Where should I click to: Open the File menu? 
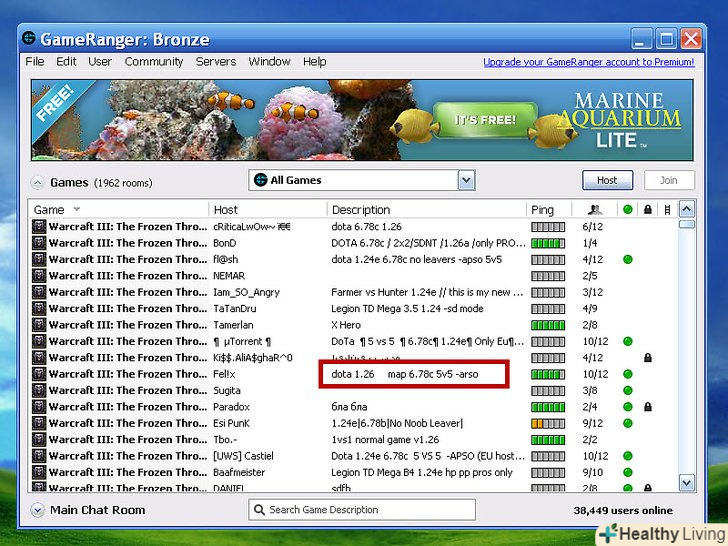coord(35,61)
